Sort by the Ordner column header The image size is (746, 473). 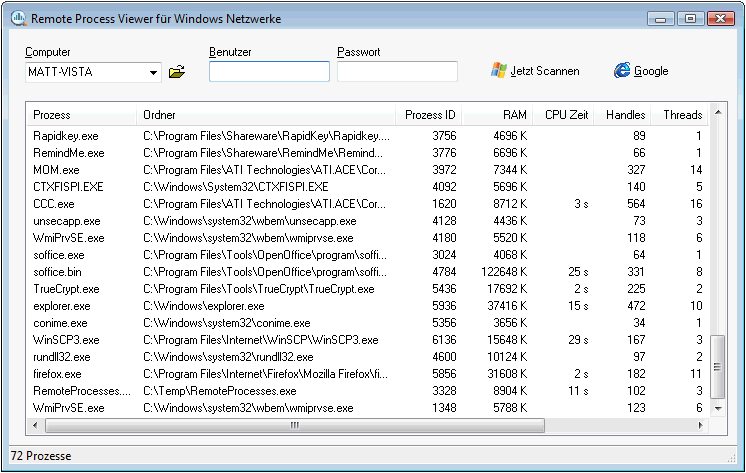pyautogui.click(x=266, y=115)
